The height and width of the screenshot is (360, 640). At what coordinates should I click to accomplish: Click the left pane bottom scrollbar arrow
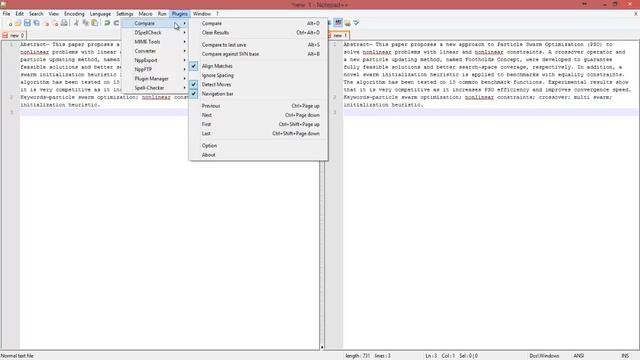tap(322, 347)
